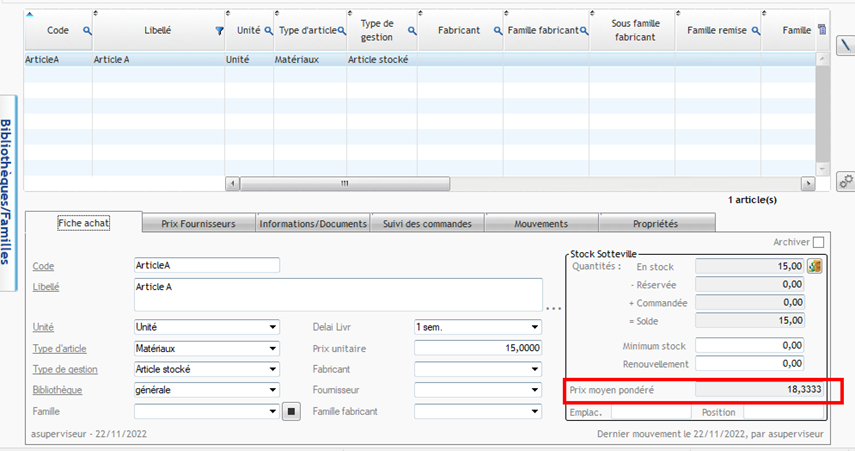The height and width of the screenshot is (451, 855).
Task: Click the search icon in Fabricant column
Action: click(x=497, y=31)
